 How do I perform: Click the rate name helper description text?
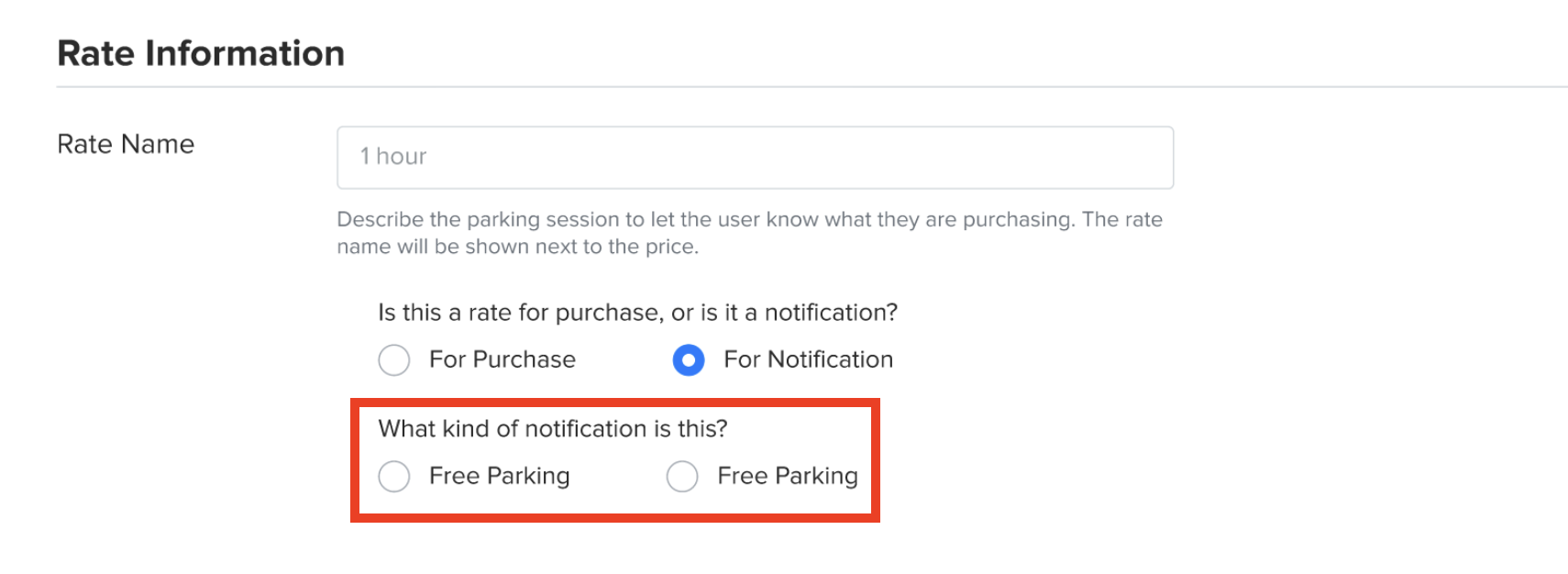coord(749,232)
